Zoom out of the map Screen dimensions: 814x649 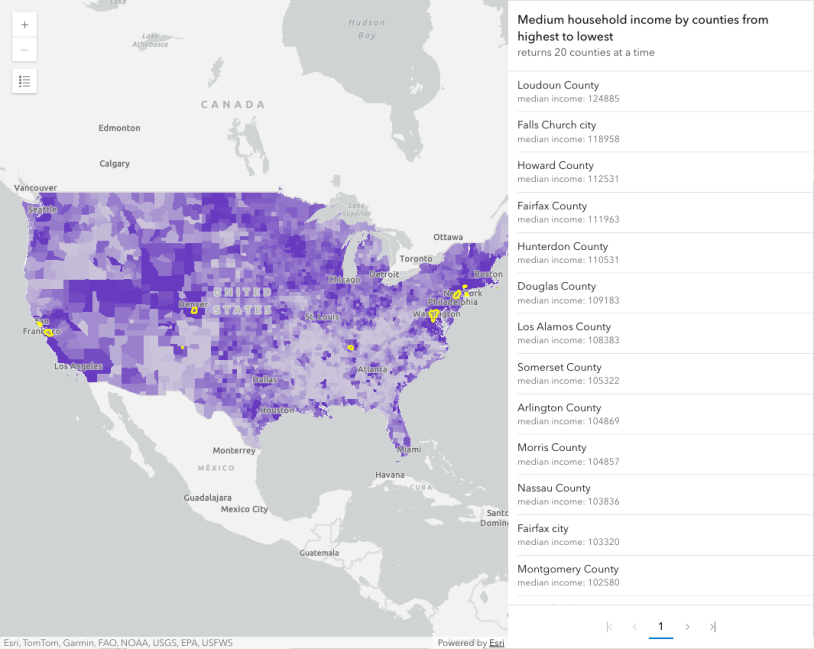(x=24, y=50)
